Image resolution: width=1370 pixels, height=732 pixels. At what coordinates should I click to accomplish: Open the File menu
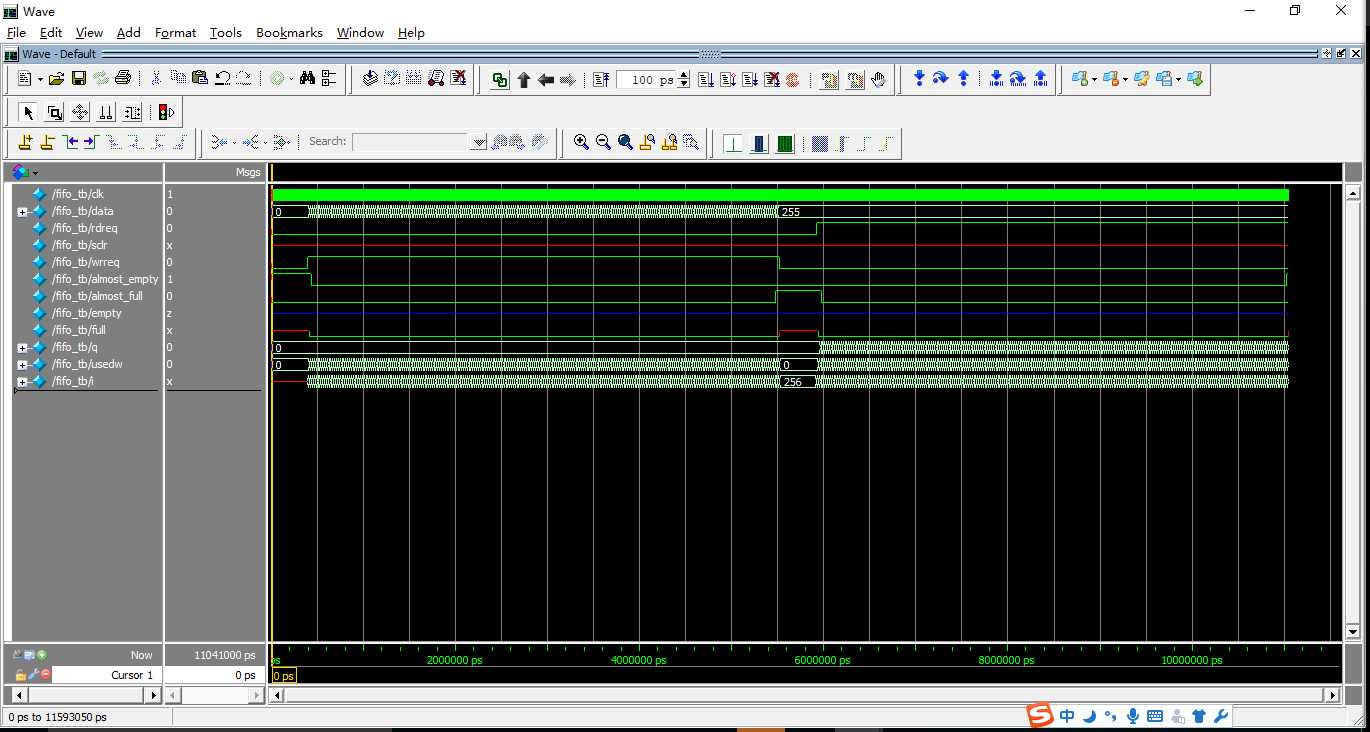16,32
